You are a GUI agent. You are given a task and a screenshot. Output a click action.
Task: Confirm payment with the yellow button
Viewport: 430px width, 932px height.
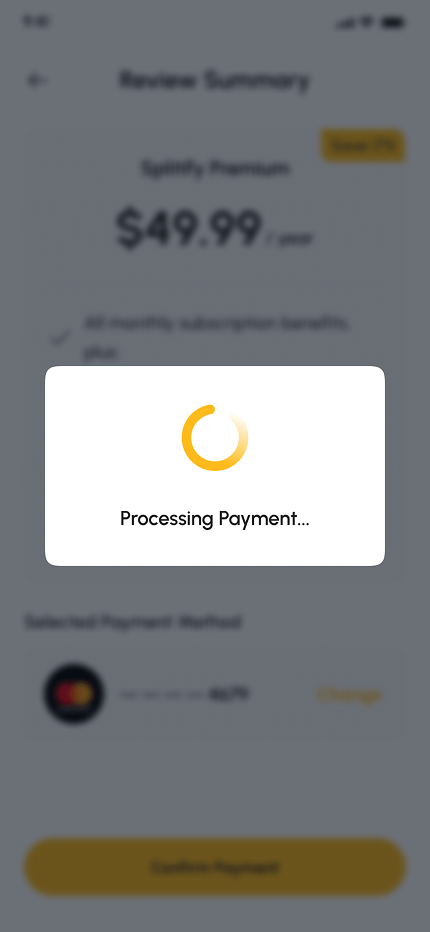tap(215, 867)
